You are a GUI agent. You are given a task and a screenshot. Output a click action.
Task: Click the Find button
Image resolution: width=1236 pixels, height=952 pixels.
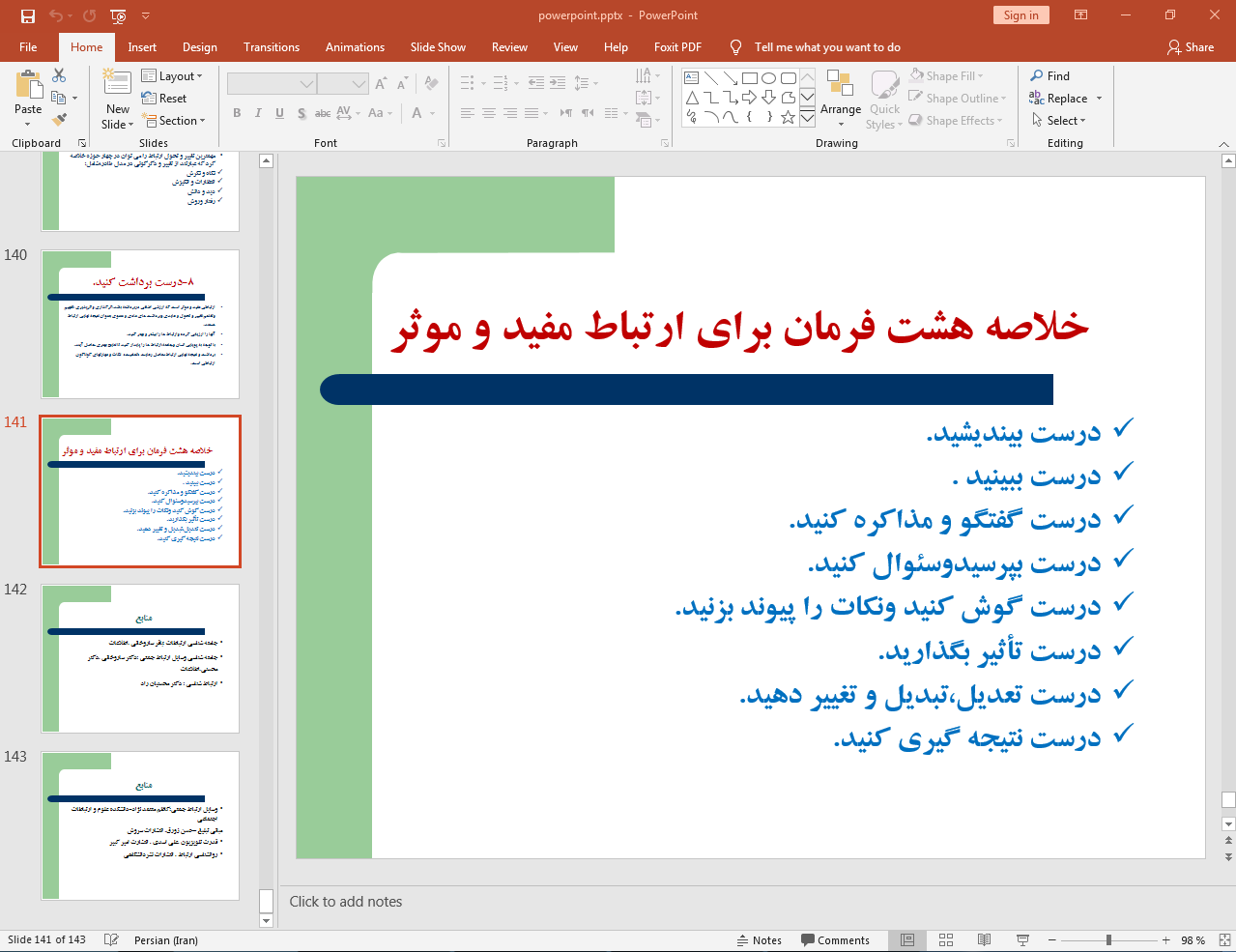[1049, 76]
